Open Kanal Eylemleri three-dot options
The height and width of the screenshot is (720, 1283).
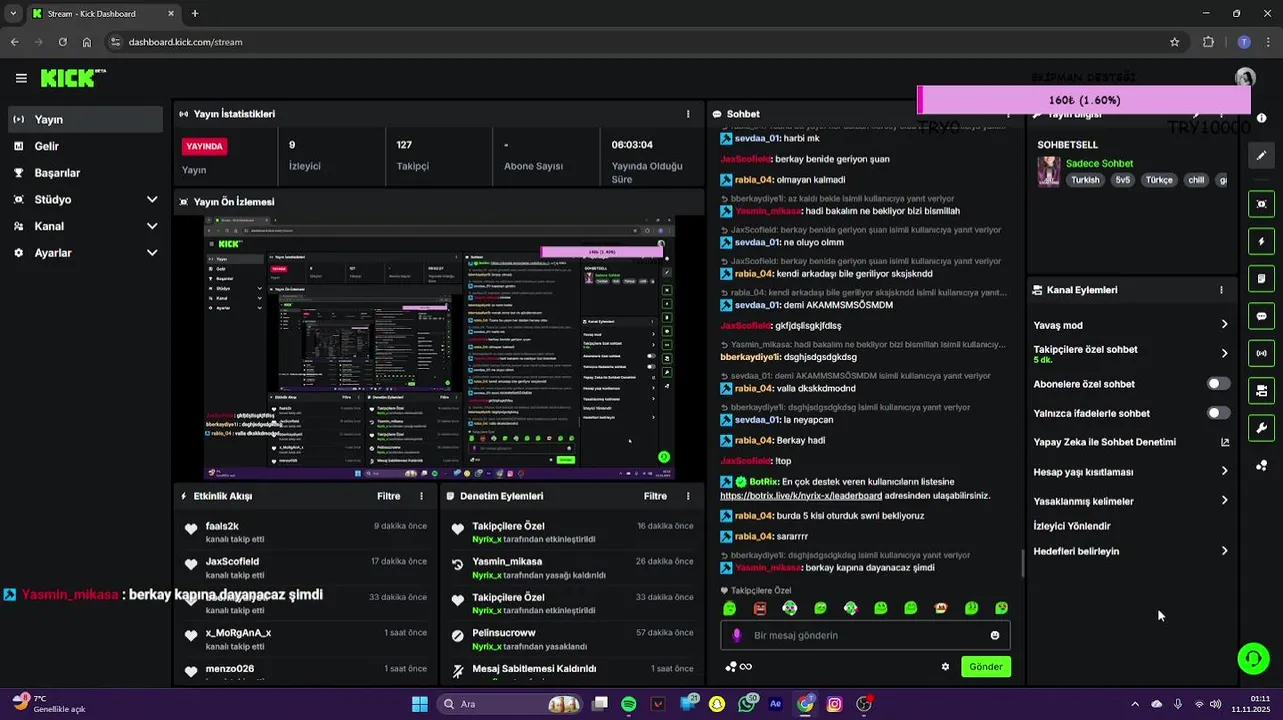[x=1221, y=290]
